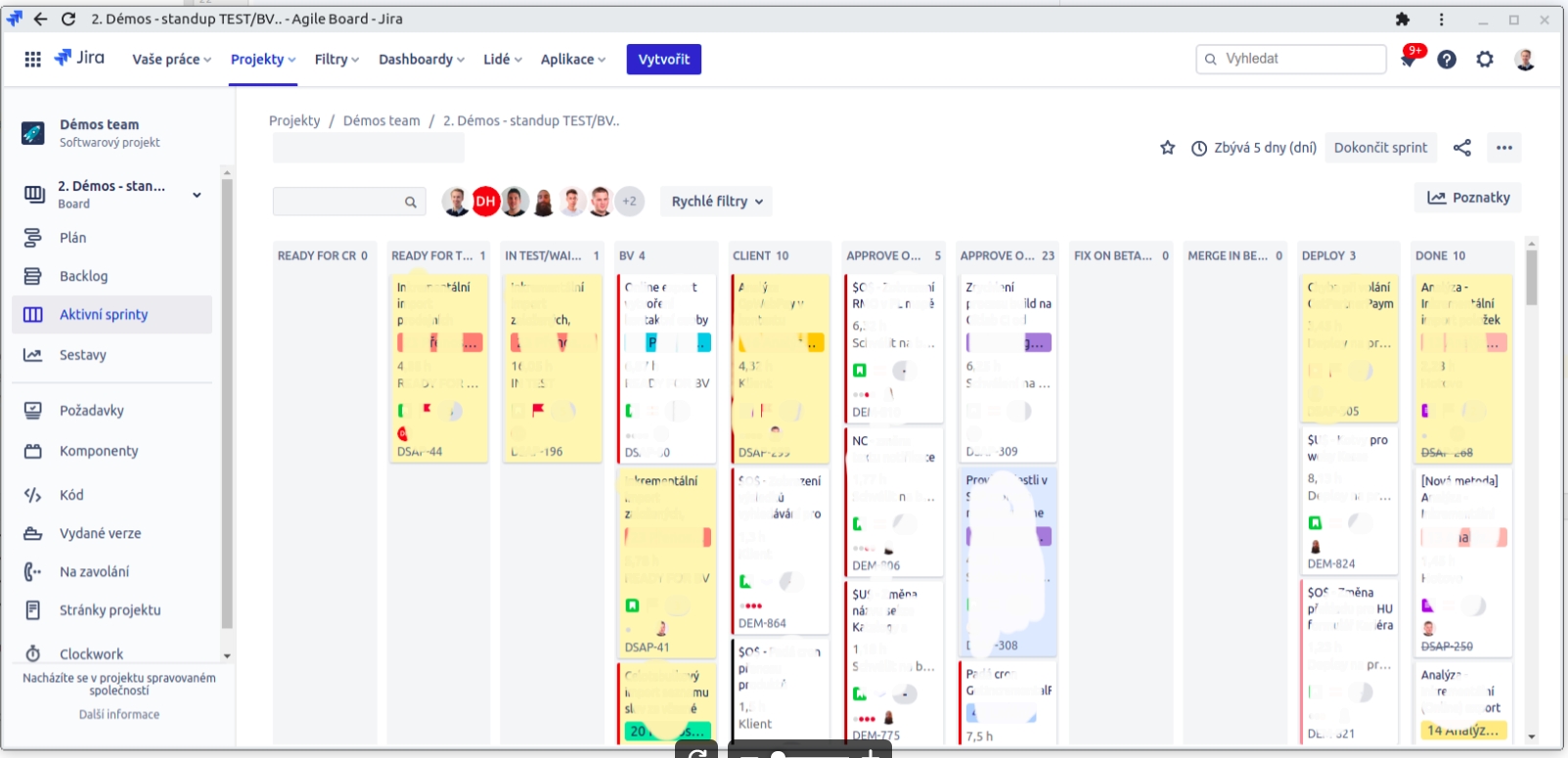Image resolution: width=1568 pixels, height=758 pixels.
Task: Open the Aplikace dropdown
Action: tap(573, 60)
